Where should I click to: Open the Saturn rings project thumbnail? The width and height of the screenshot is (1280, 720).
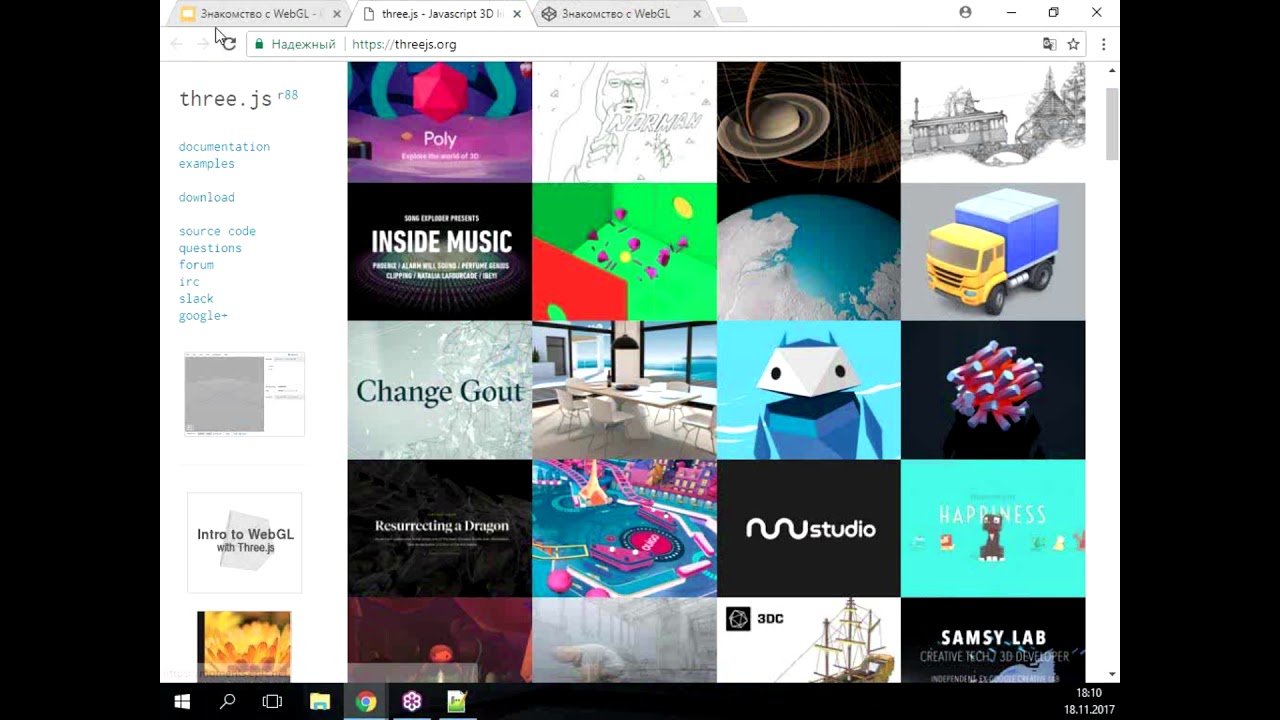(x=809, y=122)
